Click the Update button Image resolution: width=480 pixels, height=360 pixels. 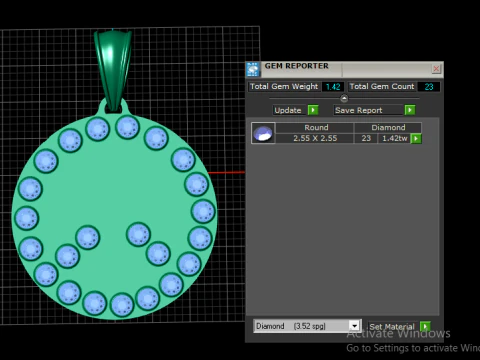coord(290,110)
